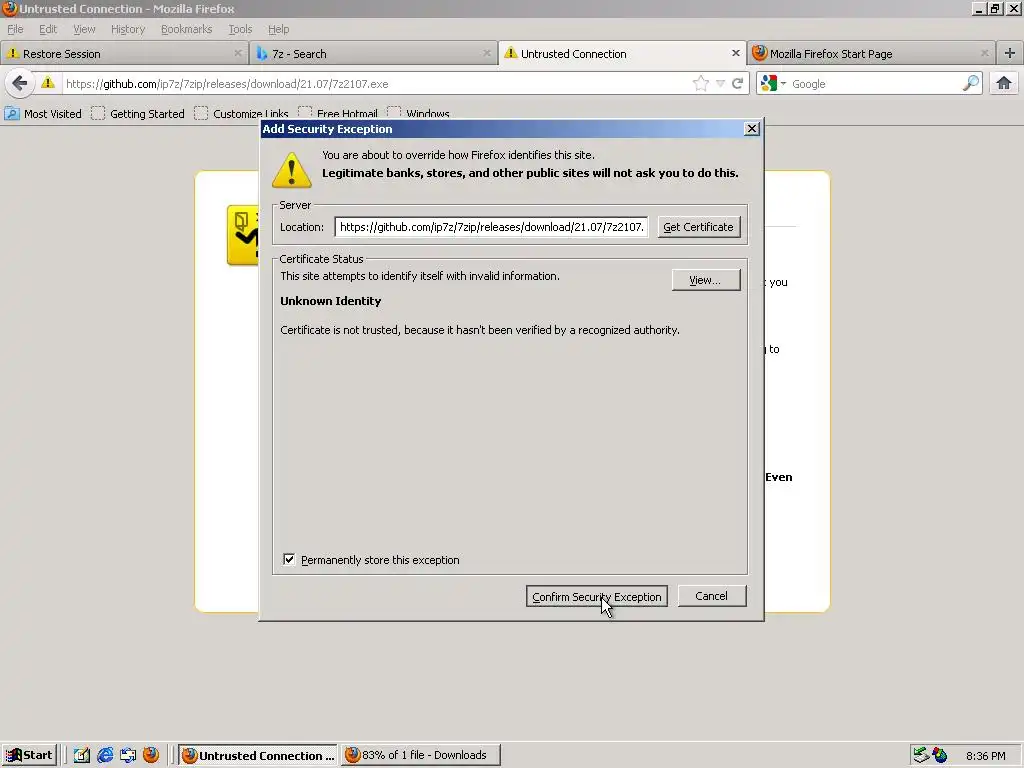The height and width of the screenshot is (768, 1024).
Task: Open the File menu
Action: click(15, 29)
